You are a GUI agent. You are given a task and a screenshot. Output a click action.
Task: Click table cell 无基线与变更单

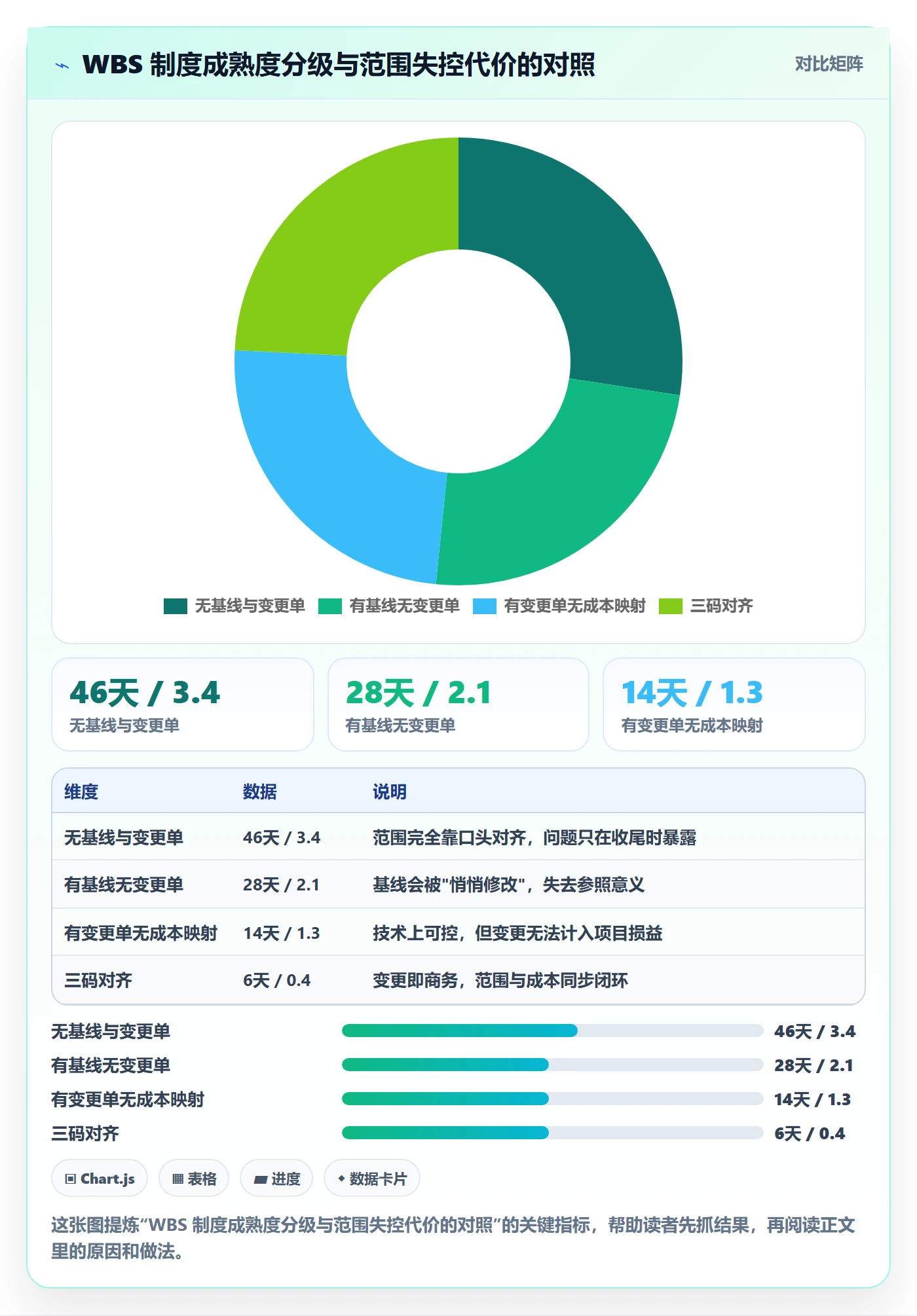124,837
